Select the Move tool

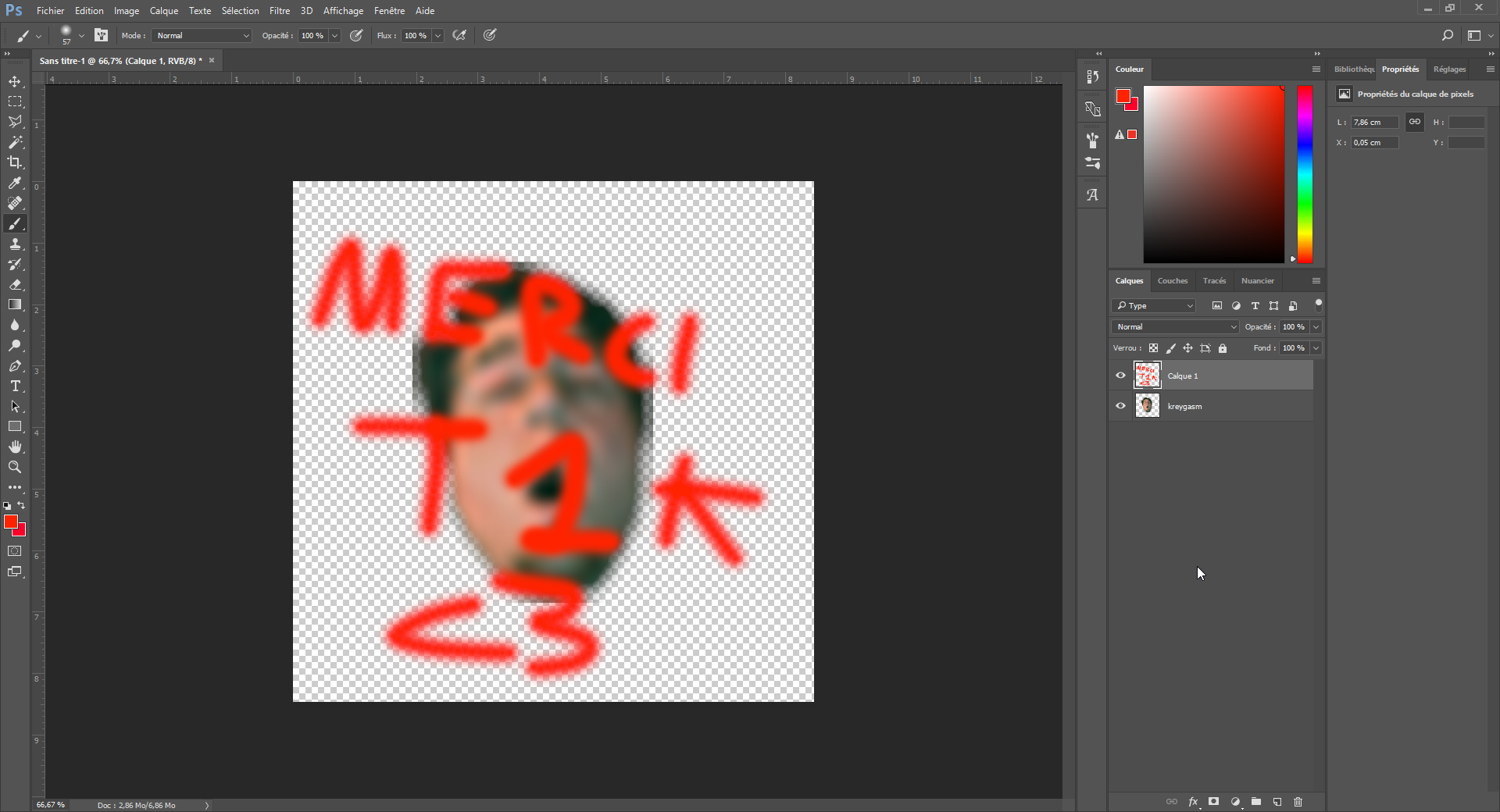coord(15,81)
